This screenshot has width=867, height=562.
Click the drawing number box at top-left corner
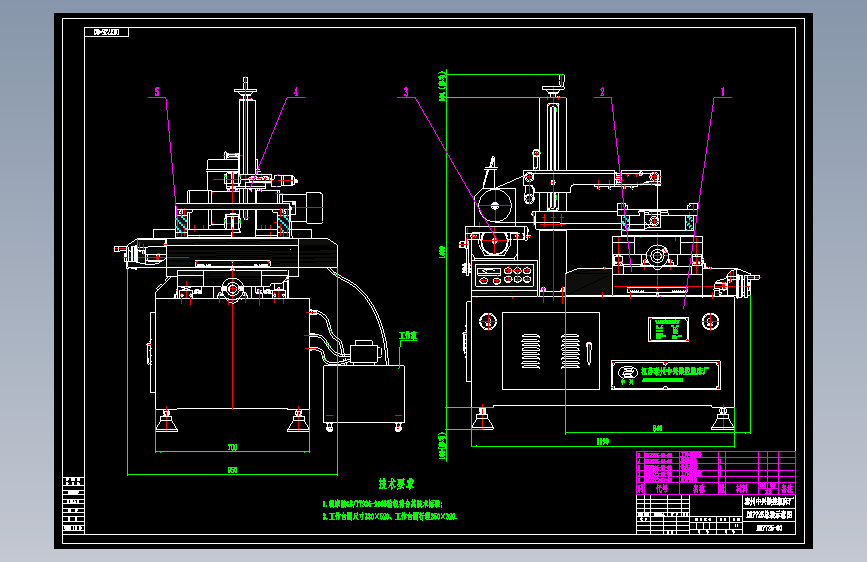pos(107,32)
